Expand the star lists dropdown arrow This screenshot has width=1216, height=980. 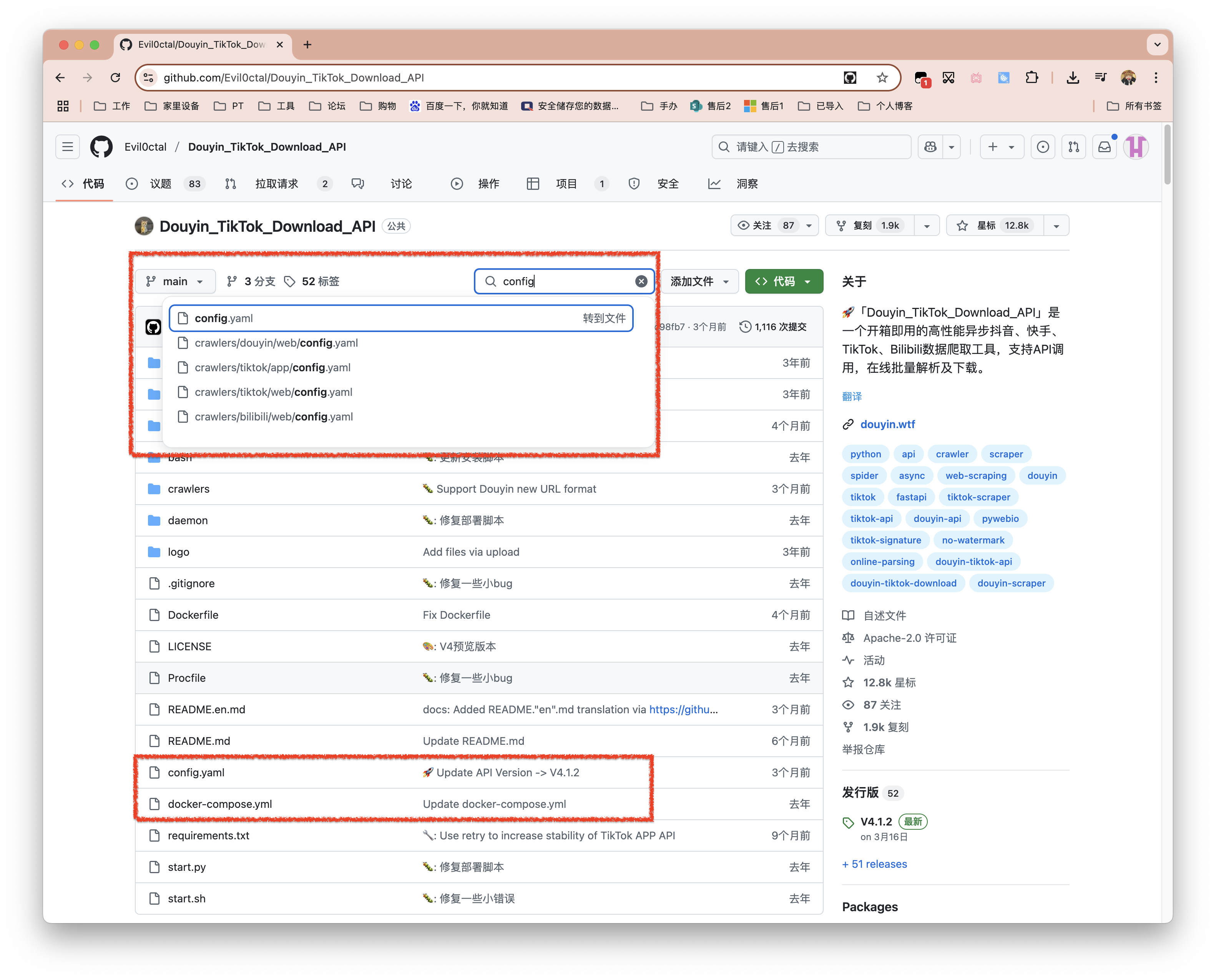pyautogui.click(x=1056, y=225)
